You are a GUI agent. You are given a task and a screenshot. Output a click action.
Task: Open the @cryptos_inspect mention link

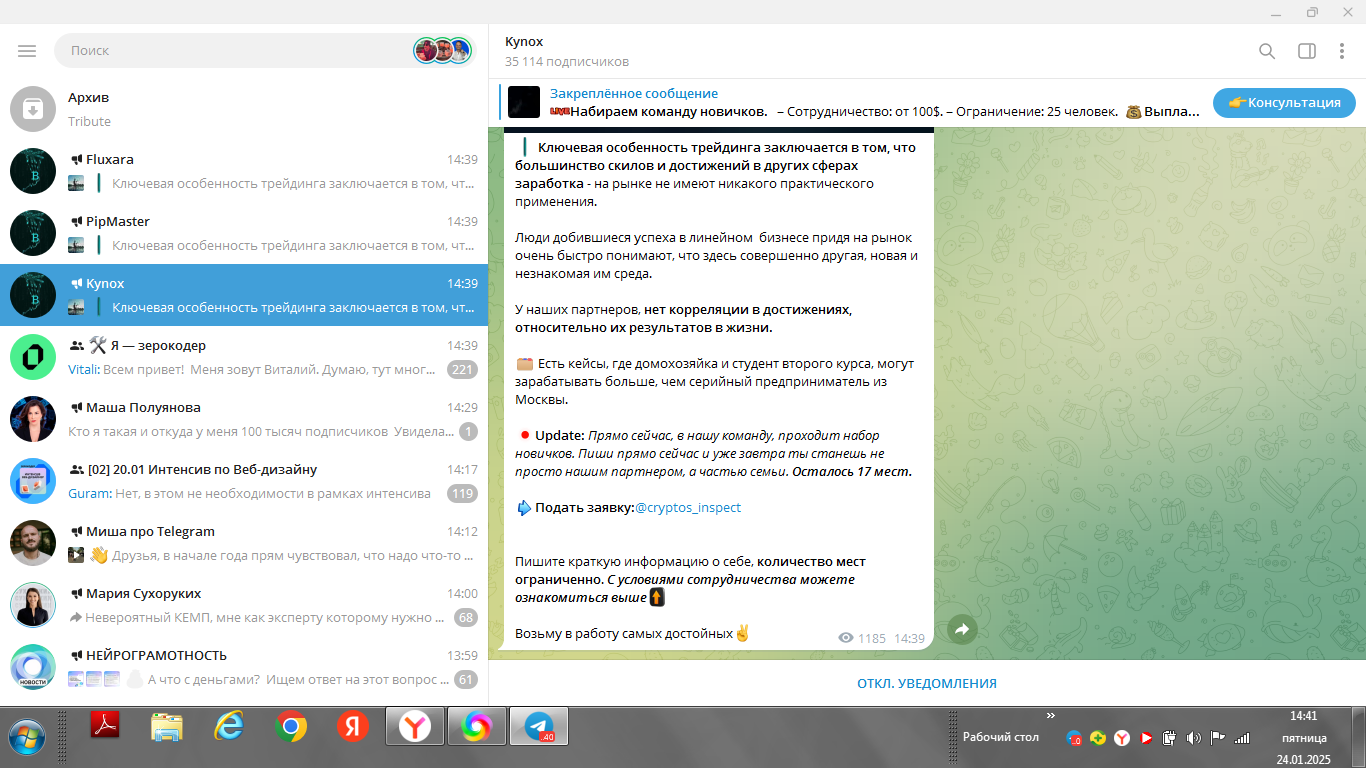tap(688, 508)
